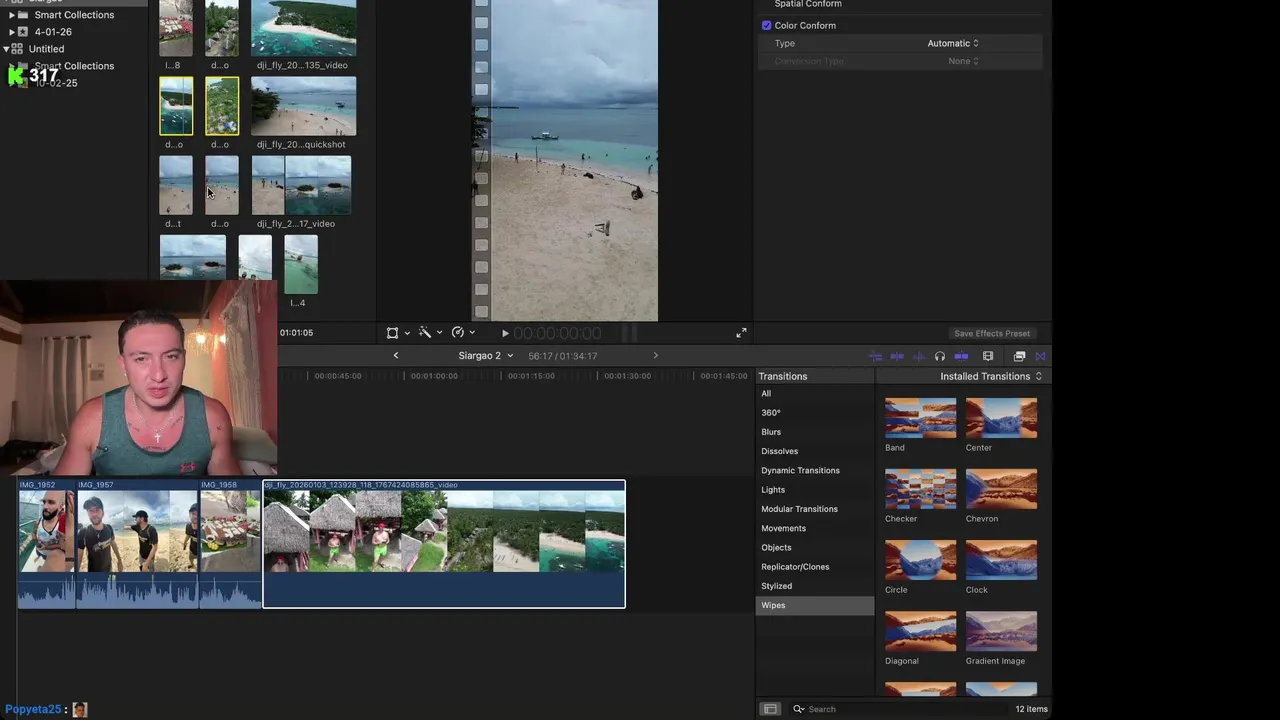
Task: Select the Movements transitions category
Action: (x=815, y=528)
